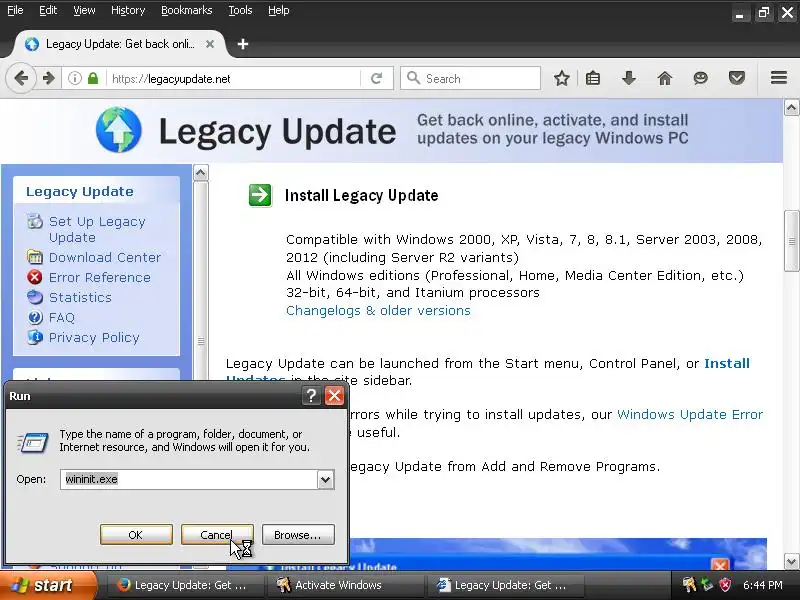Click the page scrollbar down arrow

pyautogui.click(x=791, y=562)
